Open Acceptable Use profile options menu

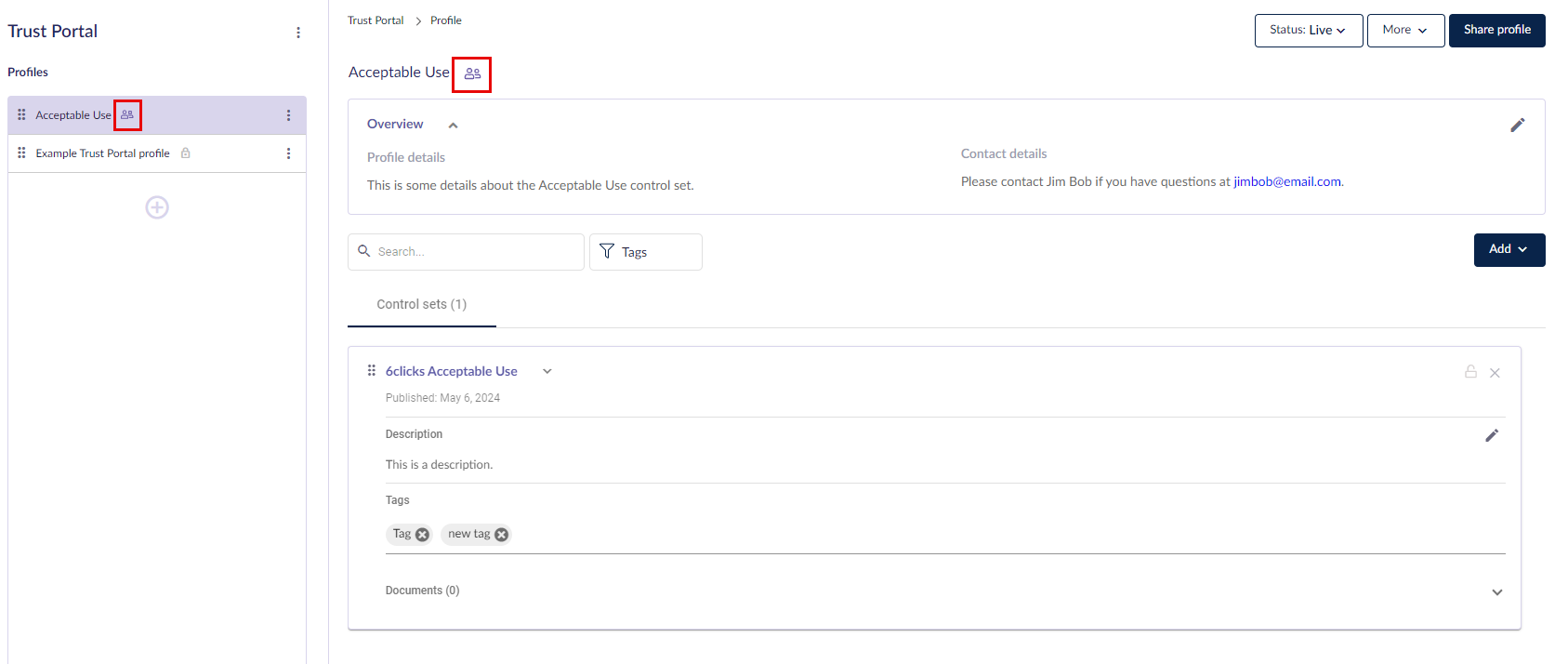(x=288, y=115)
